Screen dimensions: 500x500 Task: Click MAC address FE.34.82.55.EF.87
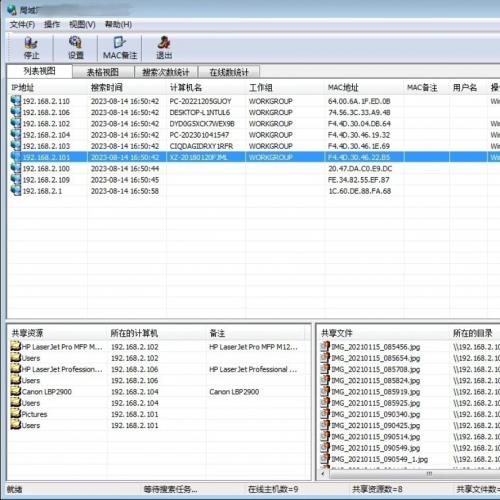pyautogui.click(x=358, y=180)
